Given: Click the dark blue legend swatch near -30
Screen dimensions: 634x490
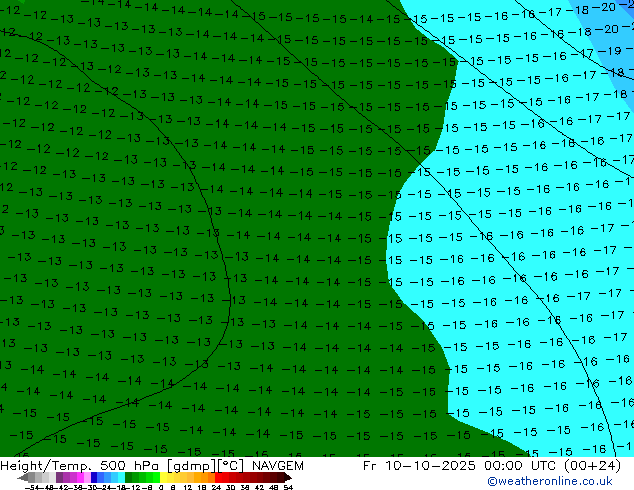Looking at the screenshot, I should (x=94, y=477).
